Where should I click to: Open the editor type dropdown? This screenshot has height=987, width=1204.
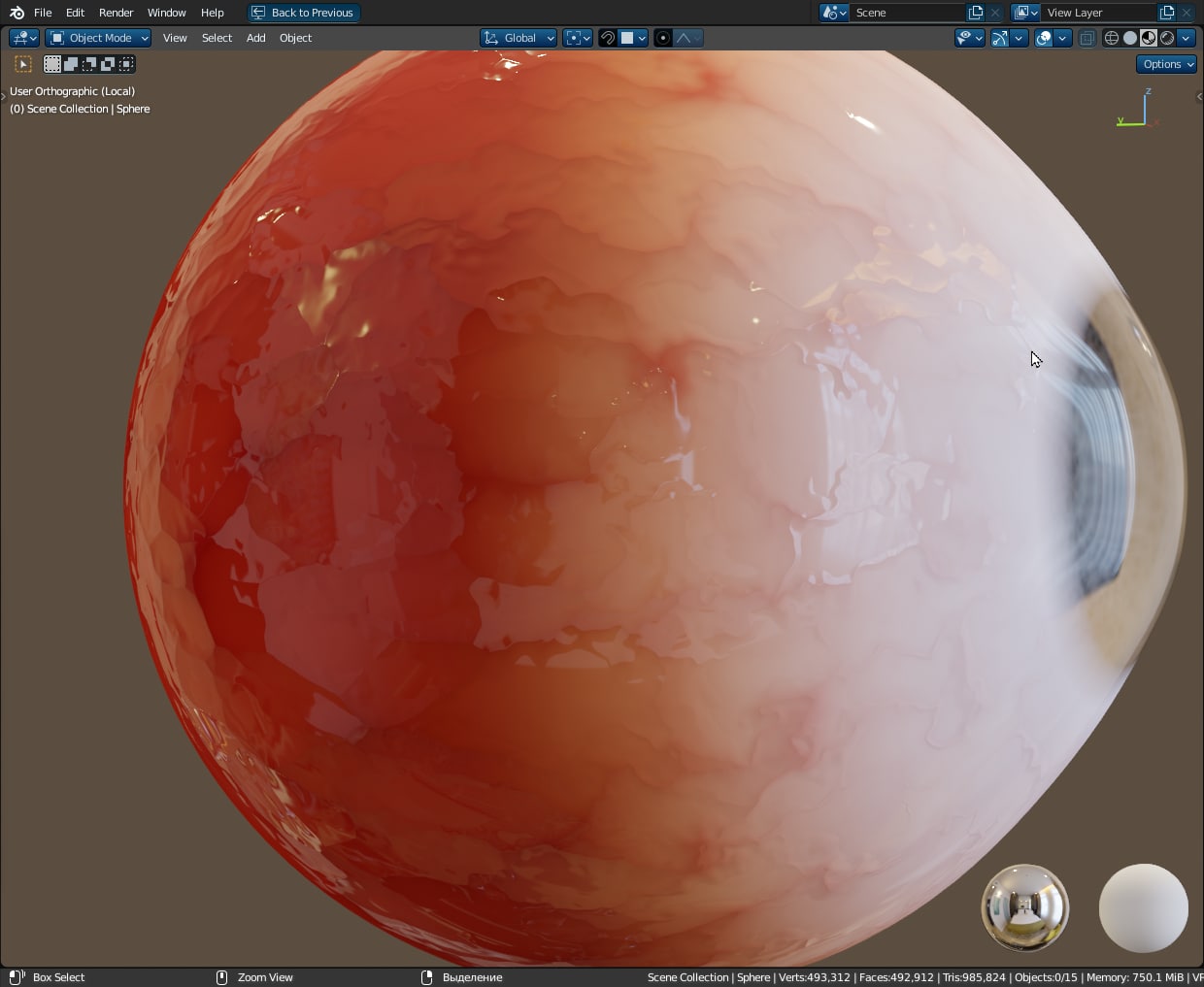pyautogui.click(x=23, y=38)
